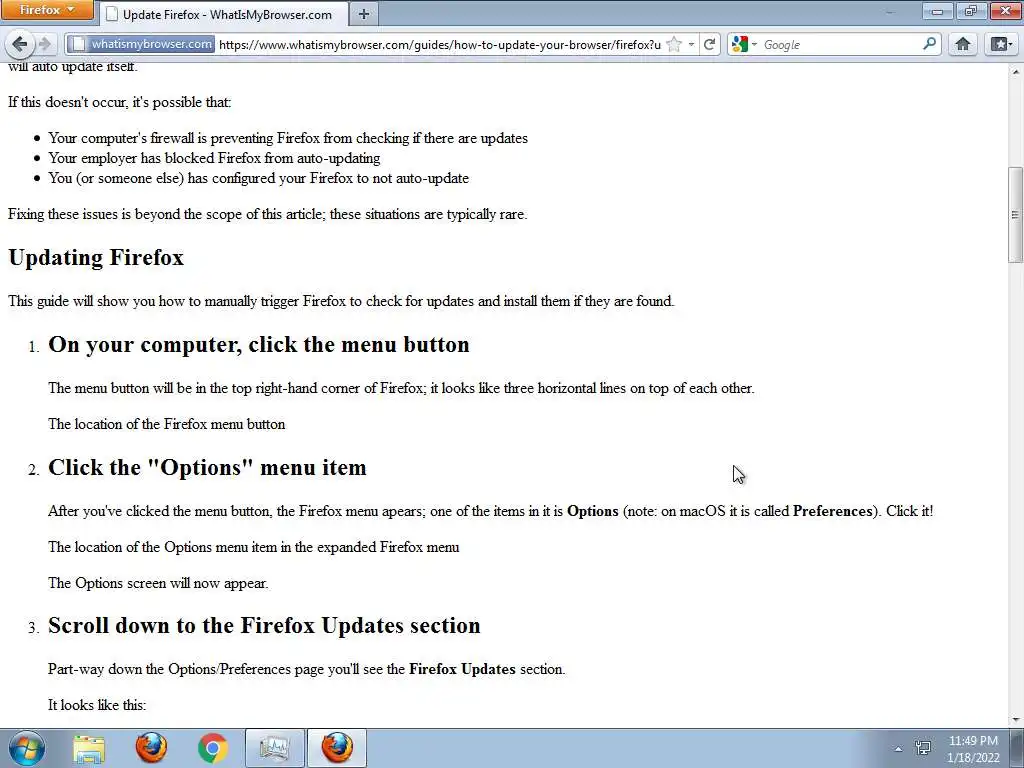Click the scrollbar down arrow
1024x768 pixels.
[x=1015, y=720]
